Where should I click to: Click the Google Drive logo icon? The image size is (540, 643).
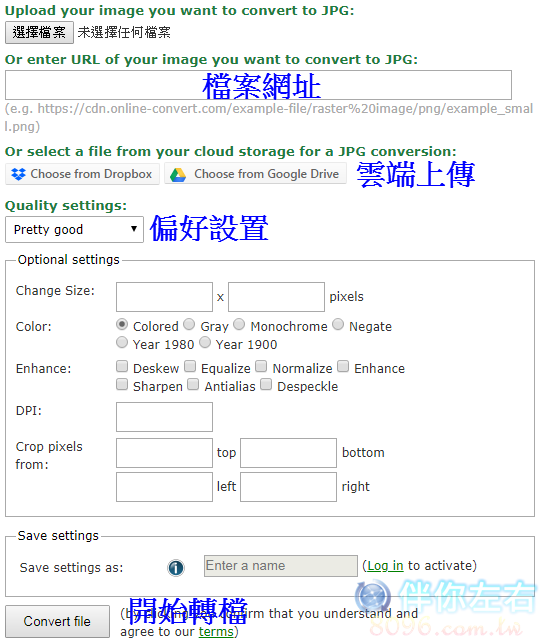178,175
